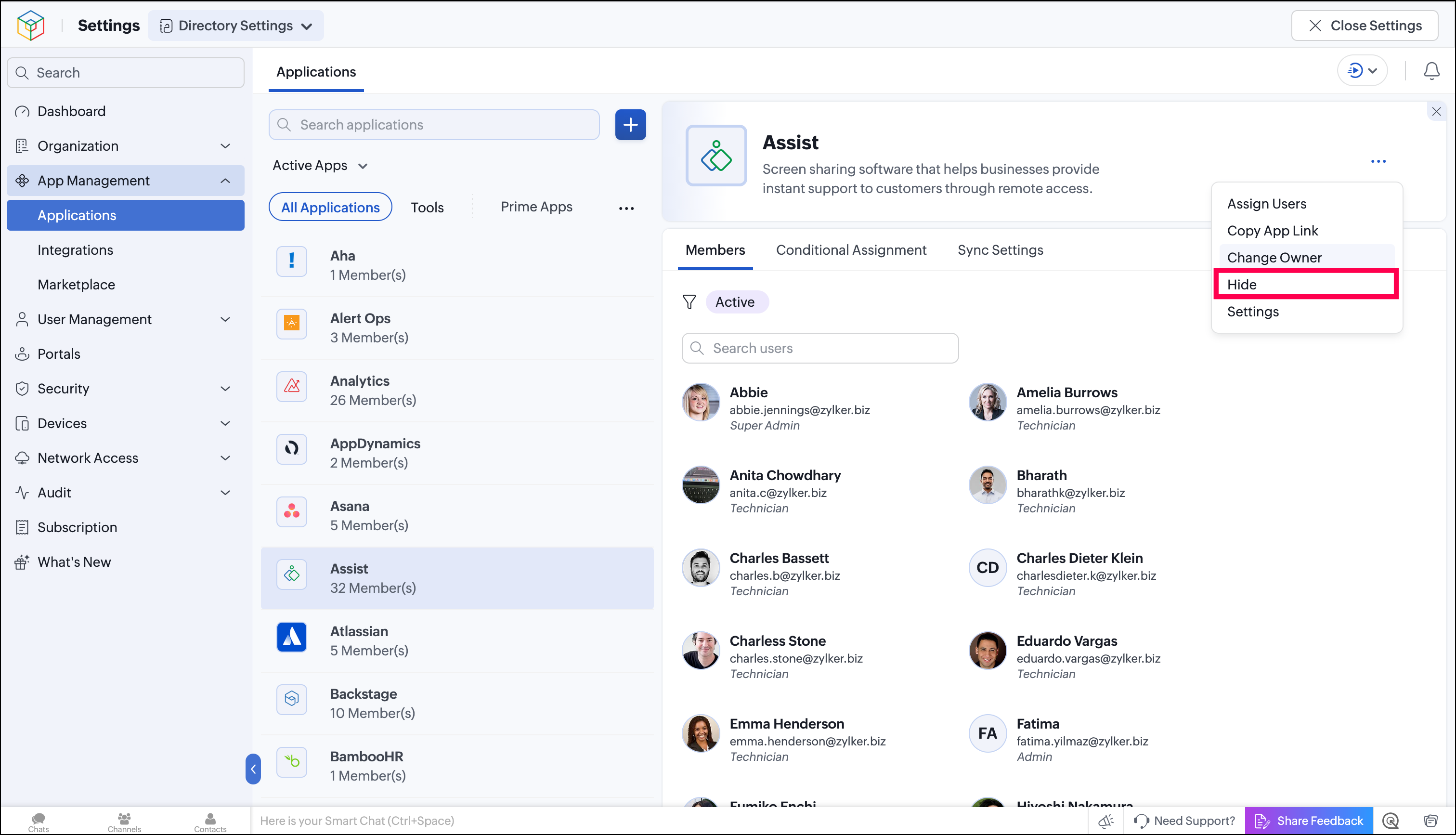This screenshot has height=835, width=1456.
Task: Expand the Organization section
Action: (x=126, y=145)
